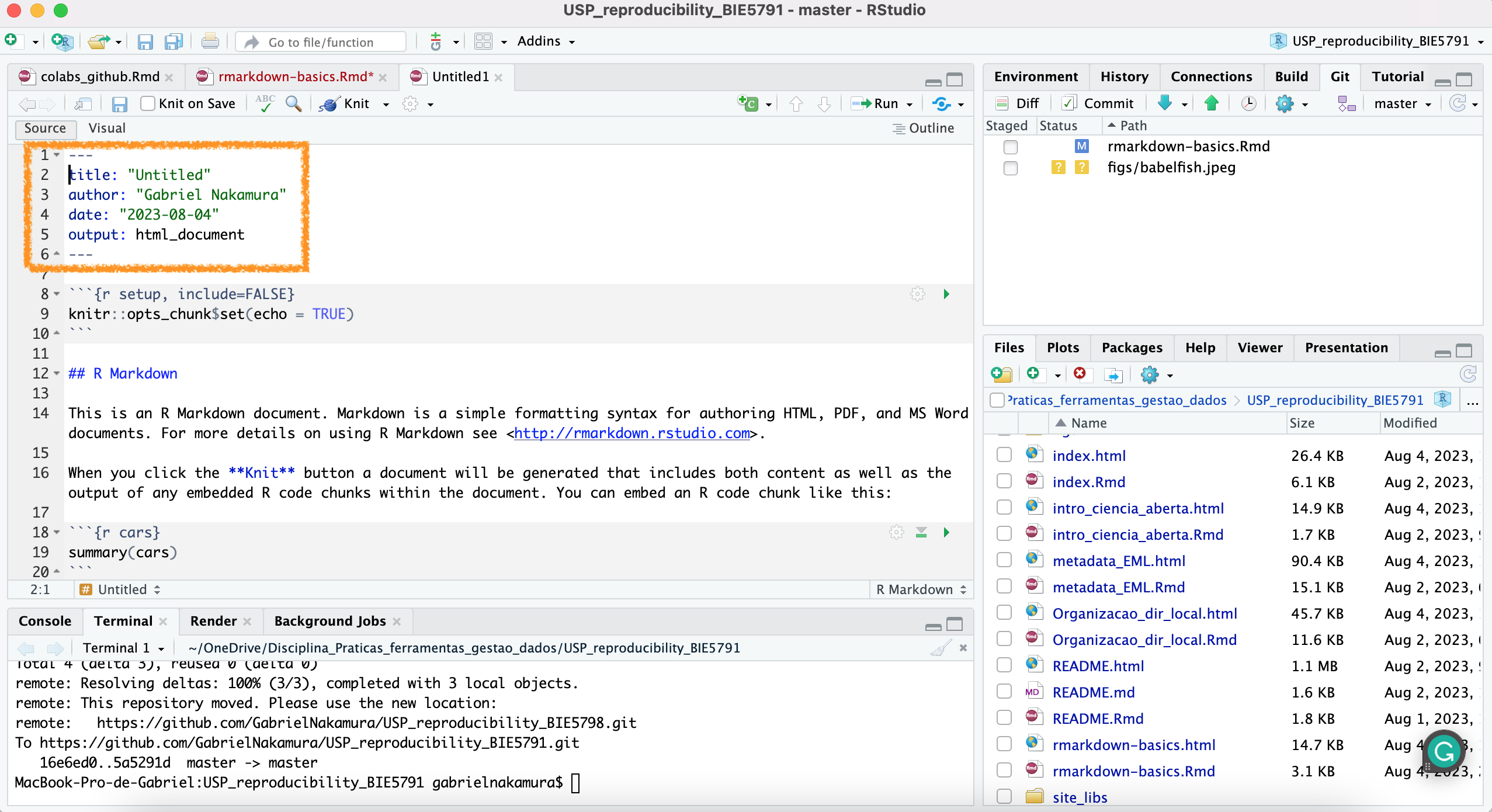
Task: Select the metadata_EML.Rmd file checkbox
Action: pyautogui.click(x=1004, y=587)
